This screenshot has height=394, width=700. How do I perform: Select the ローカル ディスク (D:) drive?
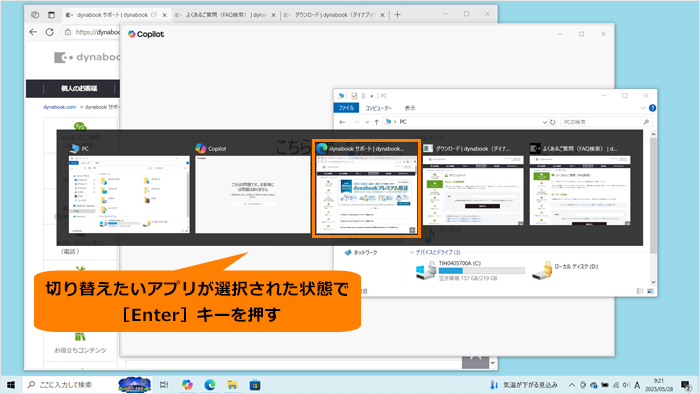click(565, 270)
